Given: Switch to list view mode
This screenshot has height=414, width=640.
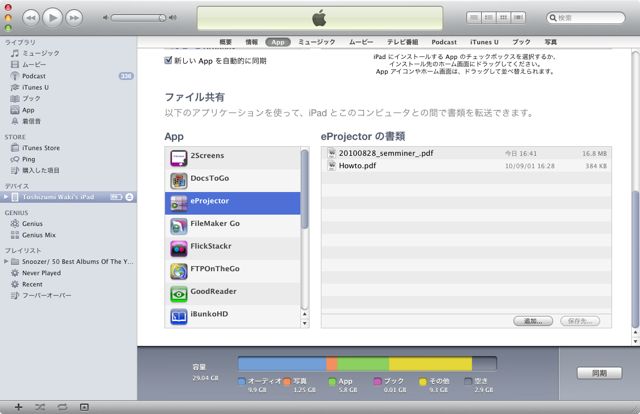Looking at the screenshot, I should click(x=474, y=18).
